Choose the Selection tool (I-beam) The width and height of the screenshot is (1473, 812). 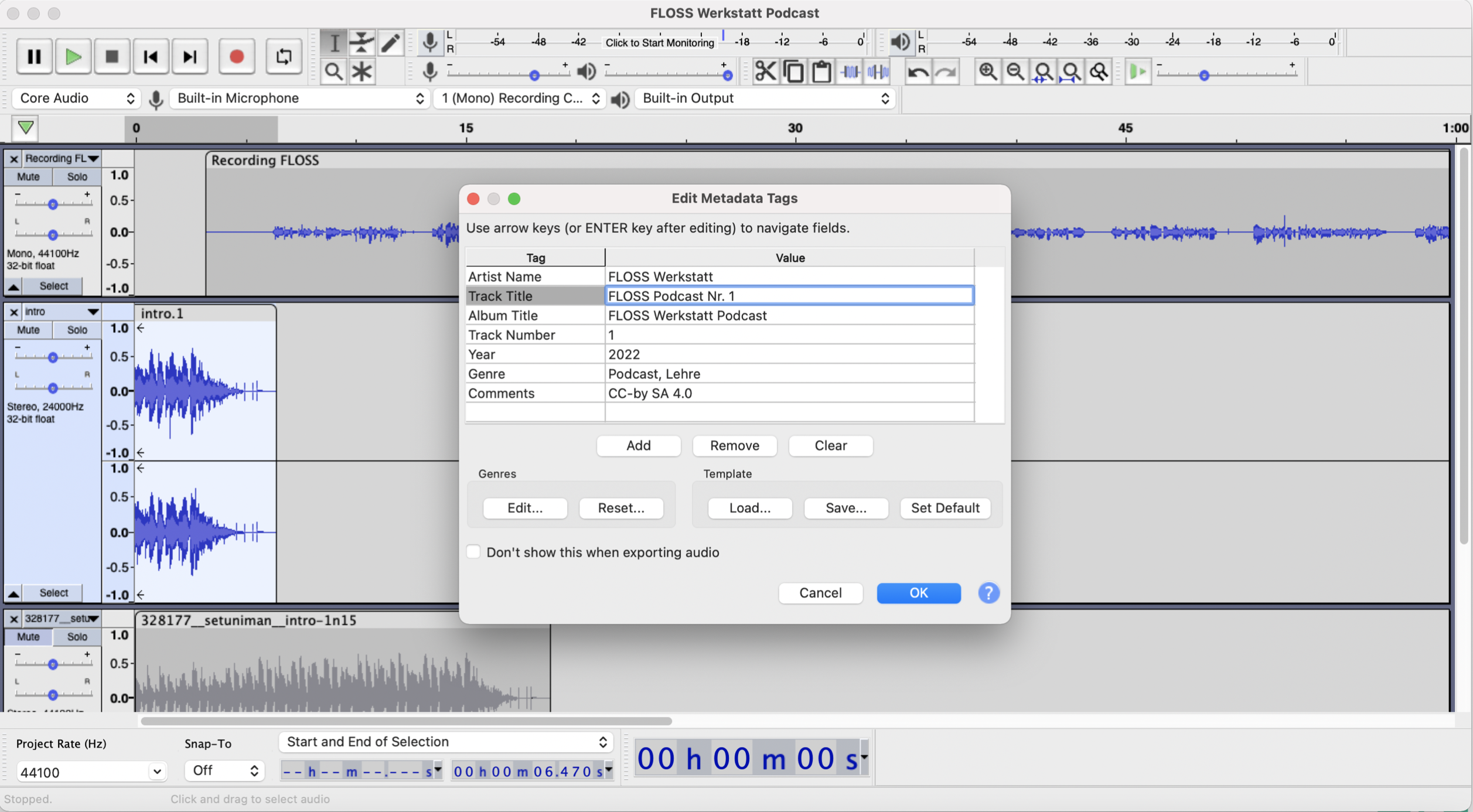[334, 43]
